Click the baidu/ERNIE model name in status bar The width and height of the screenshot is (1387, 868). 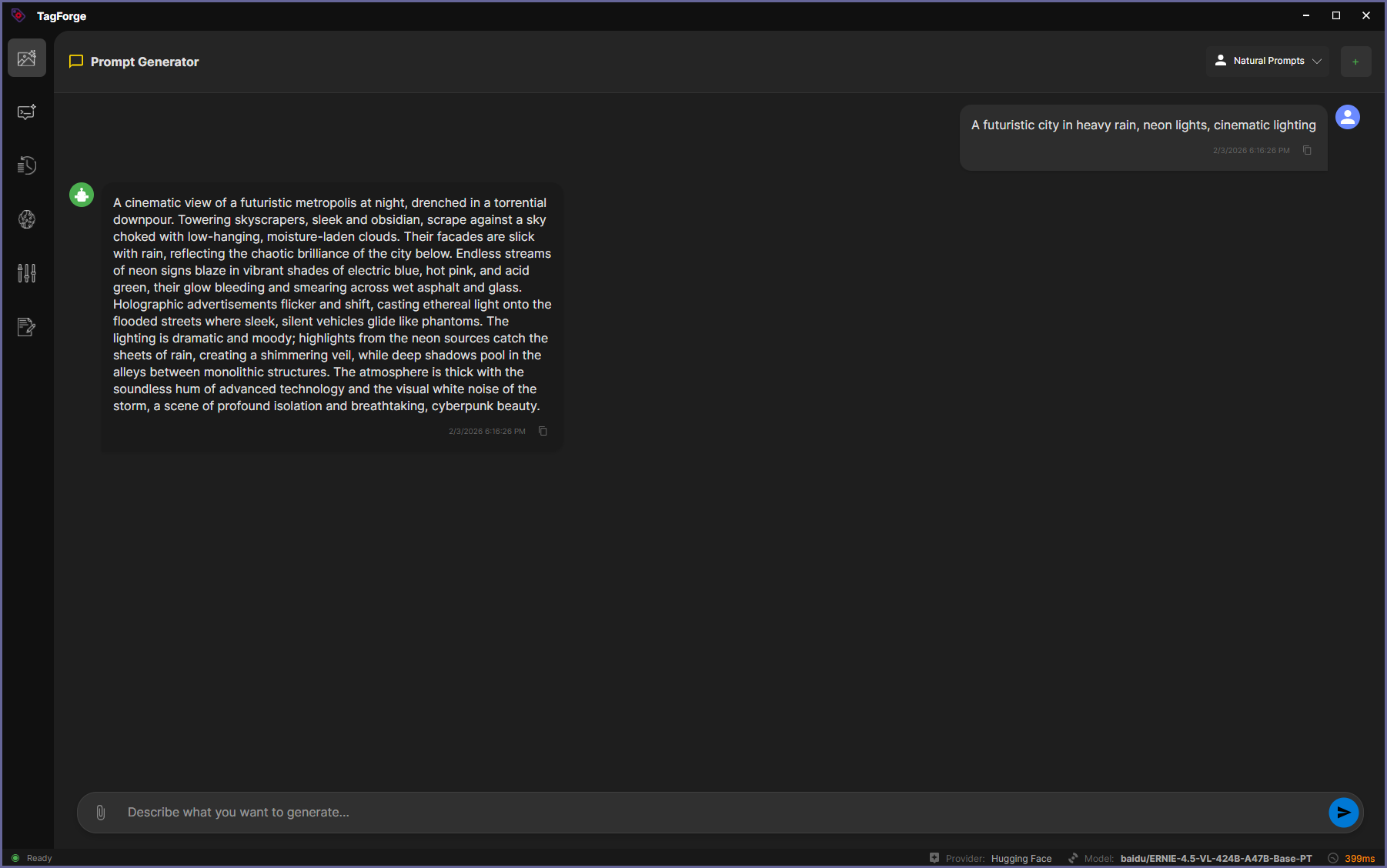pyautogui.click(x=1215, y=859)
